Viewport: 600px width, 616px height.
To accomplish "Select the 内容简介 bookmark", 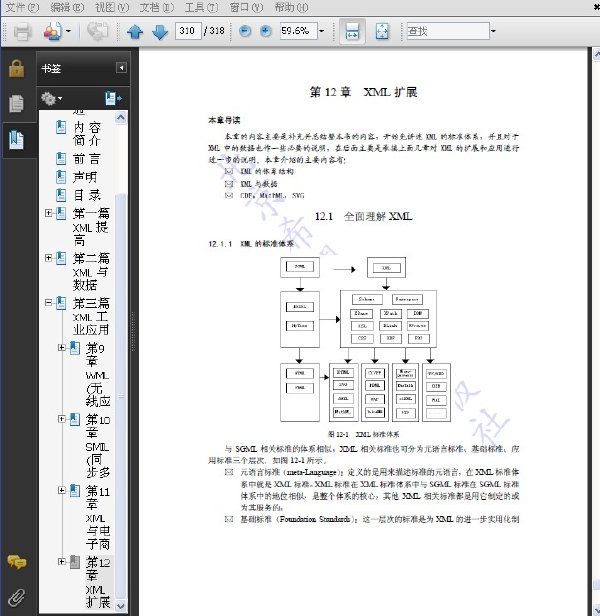I will coord(87,134).
